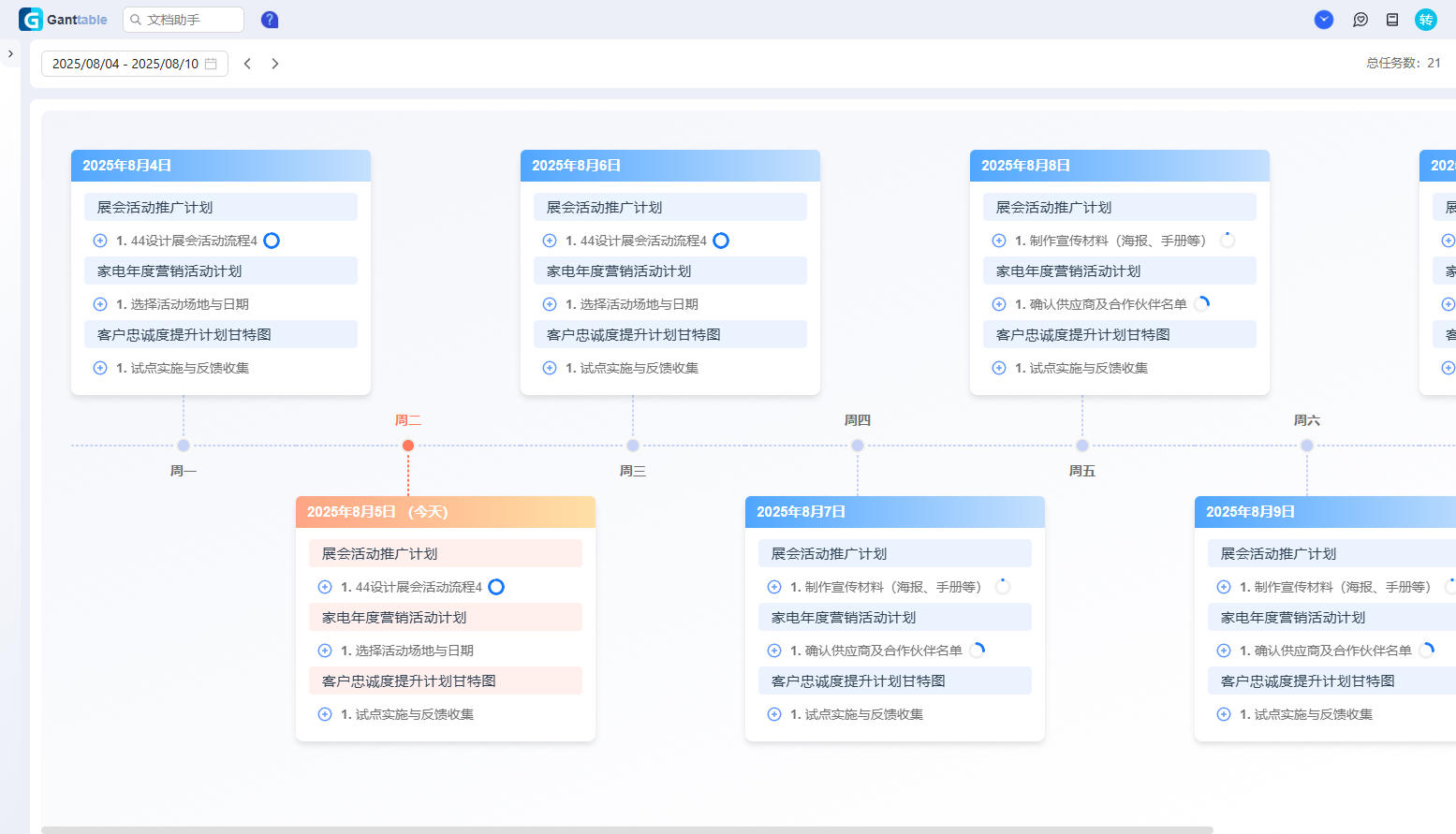Select the 周三 timeline dot
1456x834 pixels.
[x=633, y=446]
